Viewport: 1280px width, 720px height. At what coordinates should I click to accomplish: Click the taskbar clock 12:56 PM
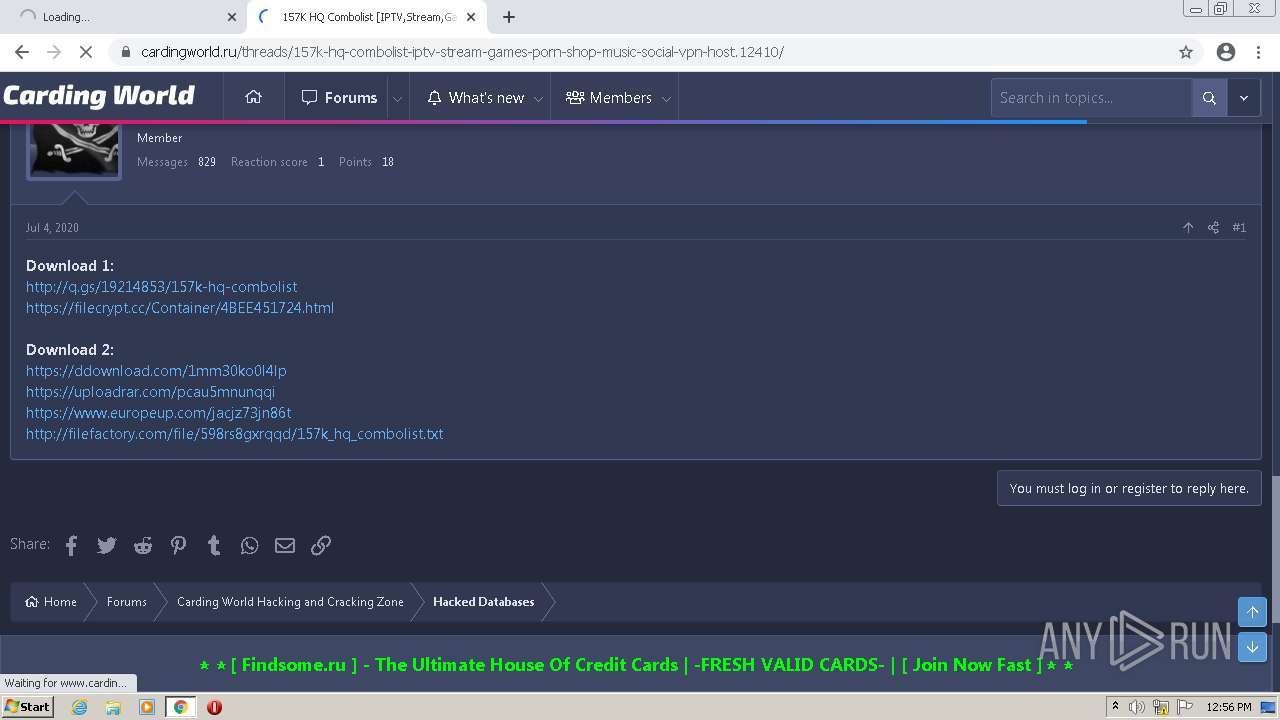pyautogui.click(x=1229, y=707)
